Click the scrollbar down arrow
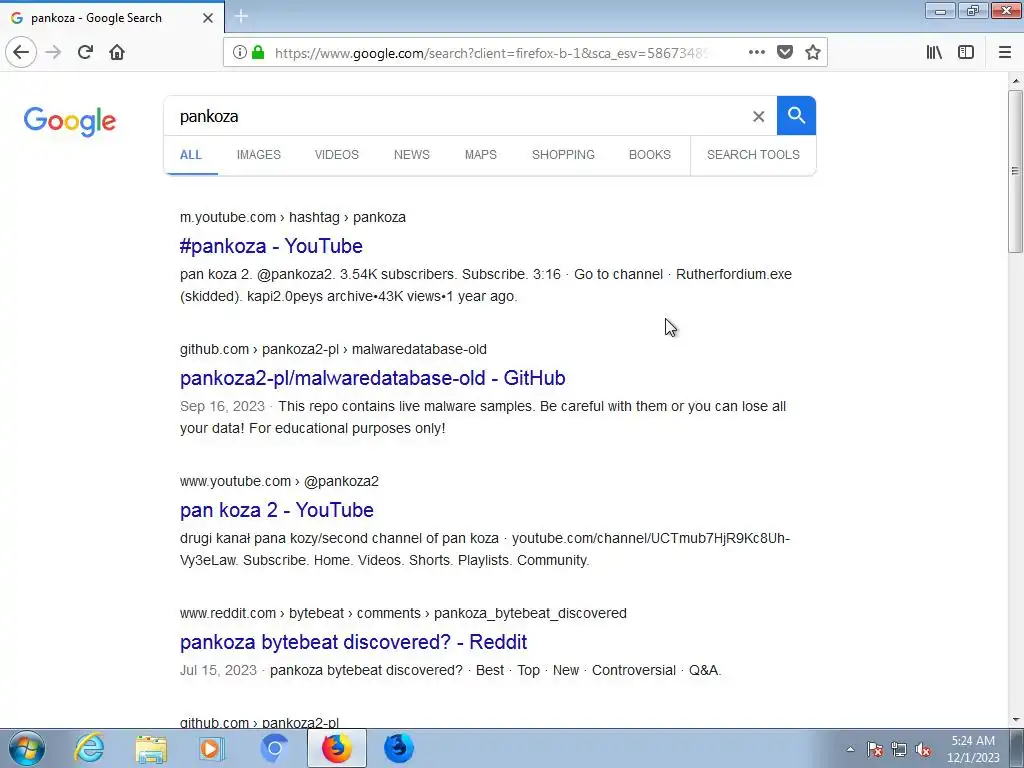Viewport: 1024px width, 768px height. [x=1015, y=720]
